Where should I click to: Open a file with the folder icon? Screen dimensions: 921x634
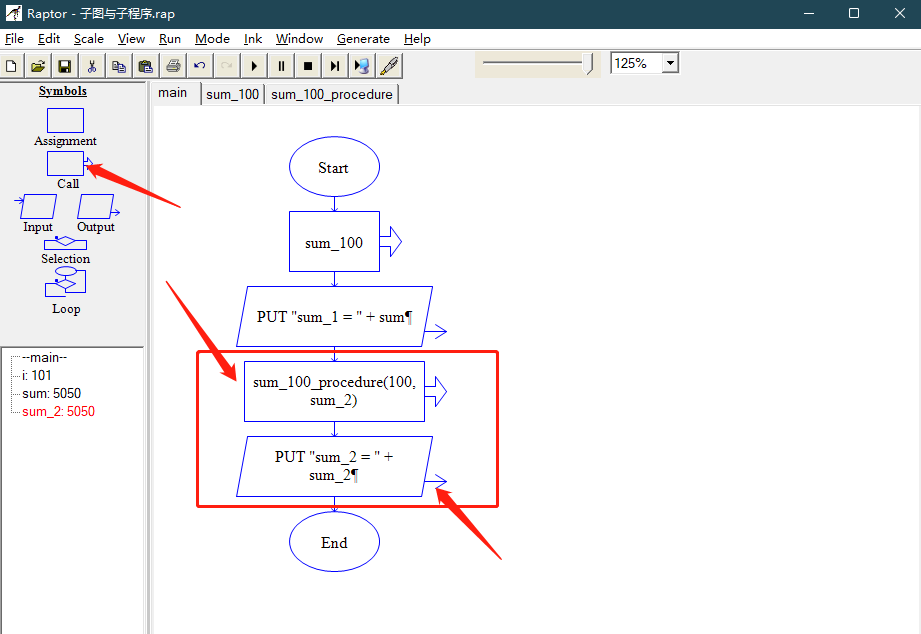coord(38,66)
